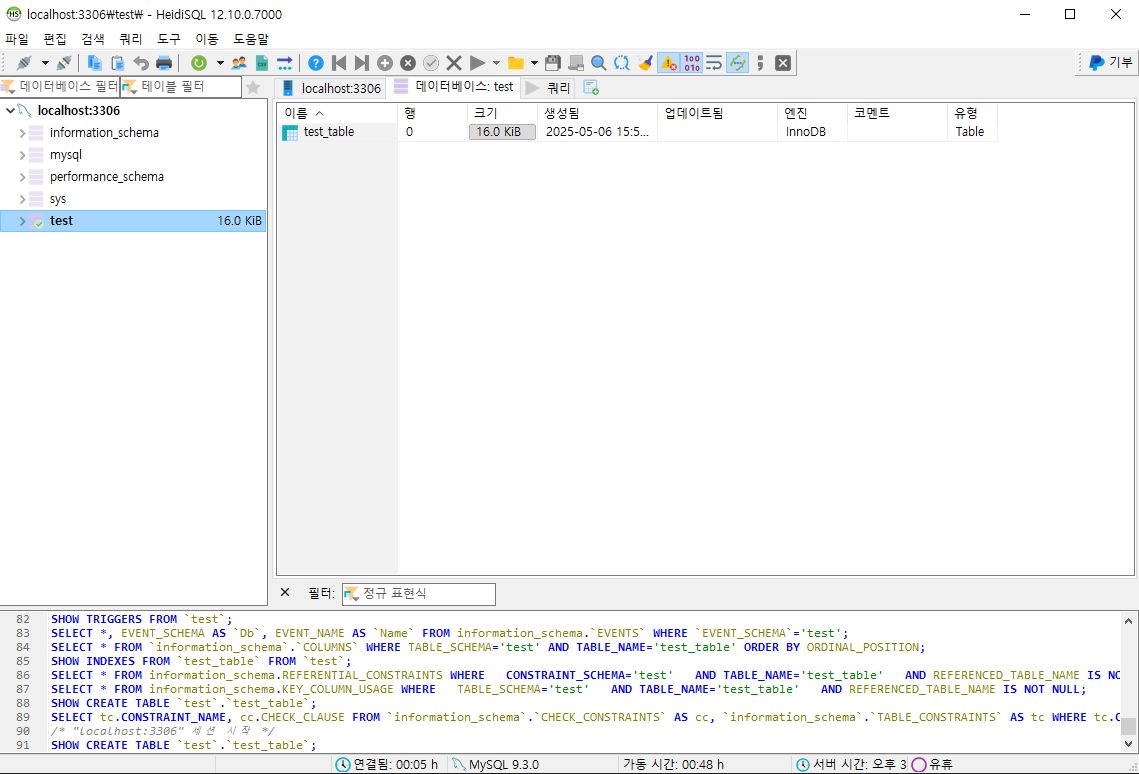Open the session manager plug icon
Image resolution: width=1139 pixels, height=774 pixels.
point(24,63)
